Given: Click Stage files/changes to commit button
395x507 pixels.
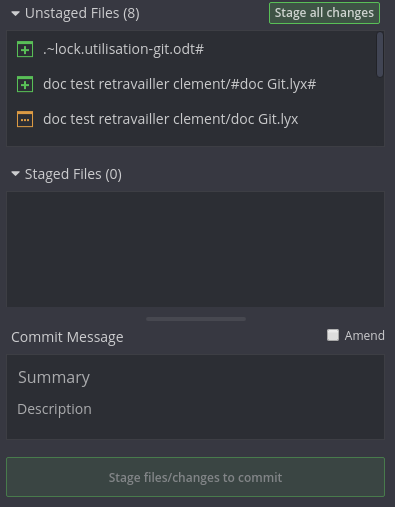Looking at the screenshot, I should coord(195,477).
